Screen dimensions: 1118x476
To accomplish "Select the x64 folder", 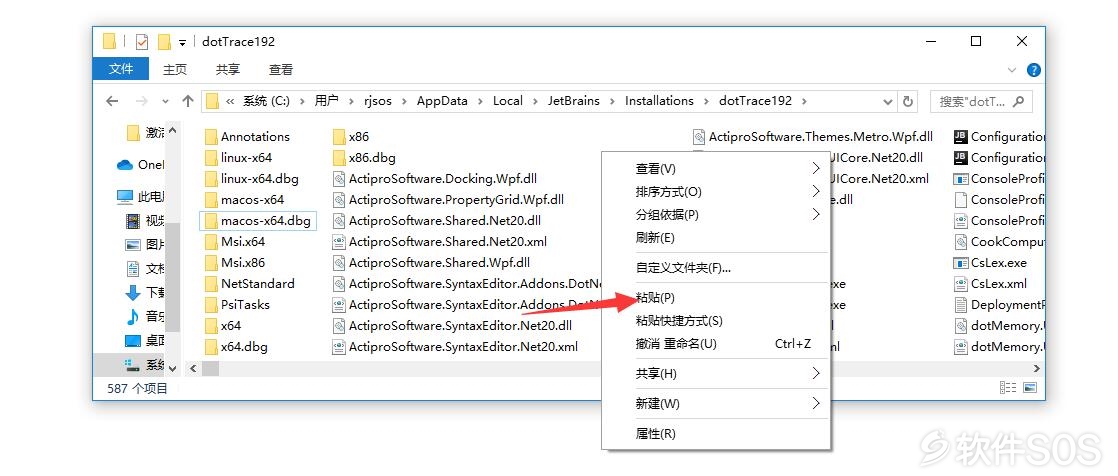I will [223, 326].
